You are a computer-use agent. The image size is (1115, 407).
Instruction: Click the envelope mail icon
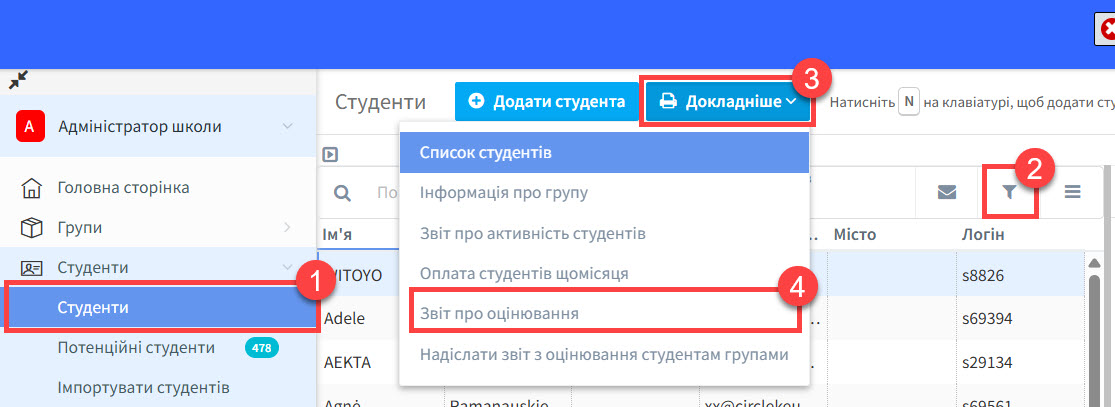pos(947,193)
